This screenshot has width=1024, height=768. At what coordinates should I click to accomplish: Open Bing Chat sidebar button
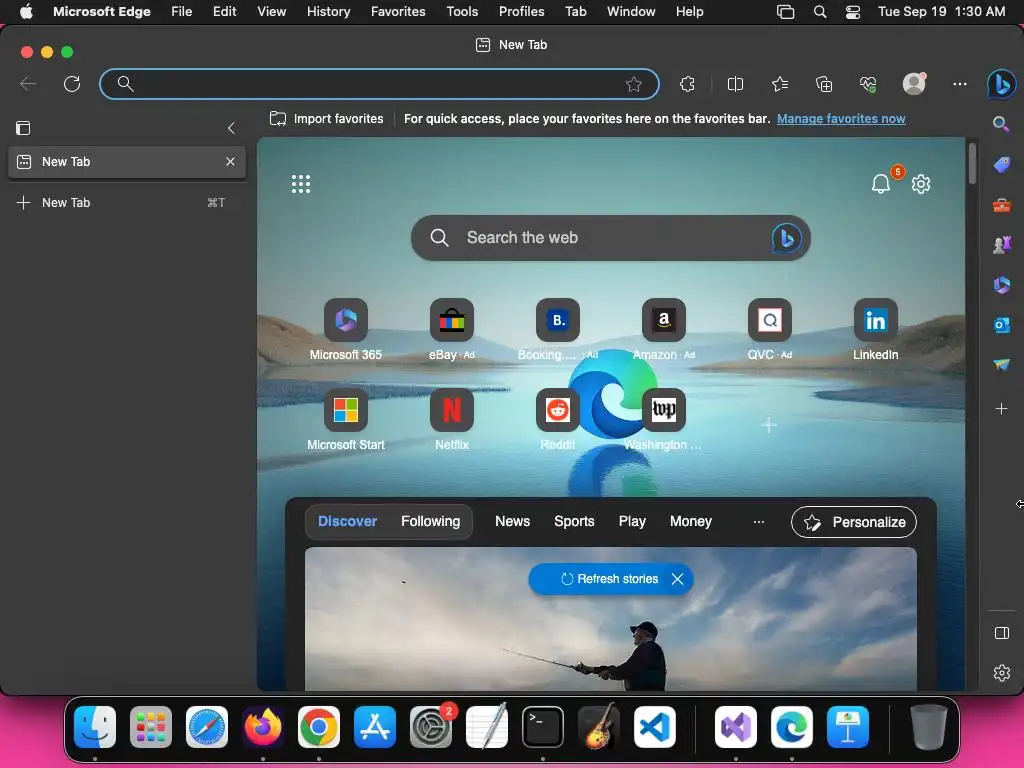(x=1002, y=84)
